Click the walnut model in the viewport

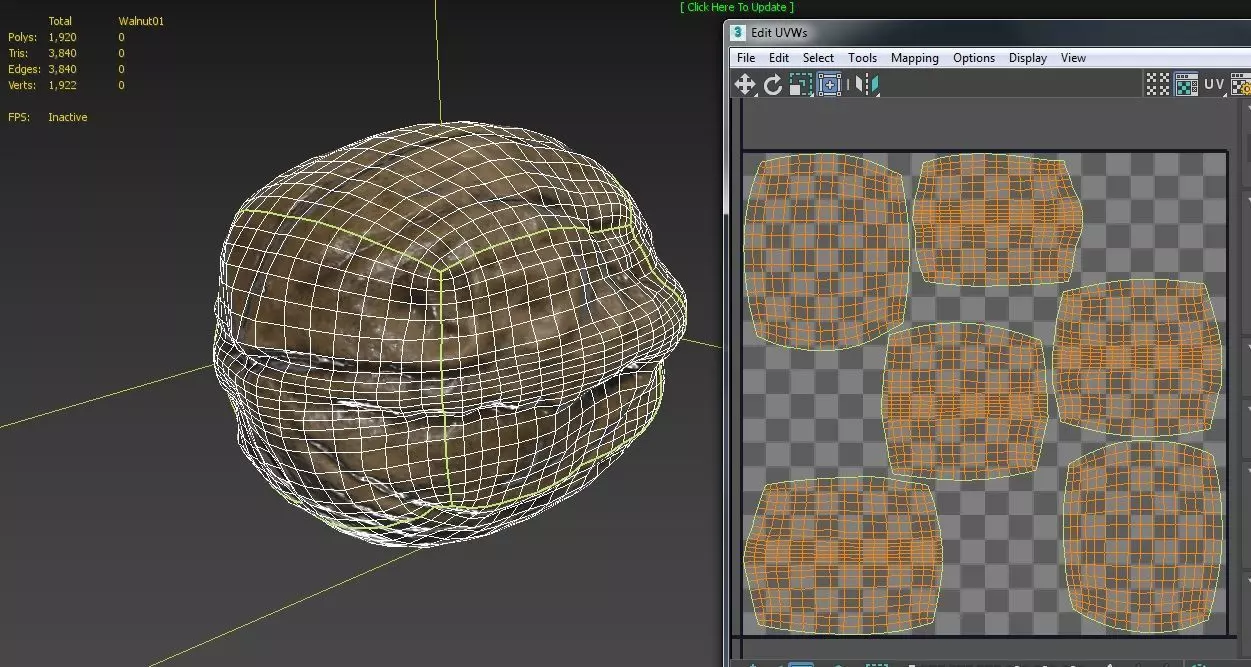coord(449,336)
